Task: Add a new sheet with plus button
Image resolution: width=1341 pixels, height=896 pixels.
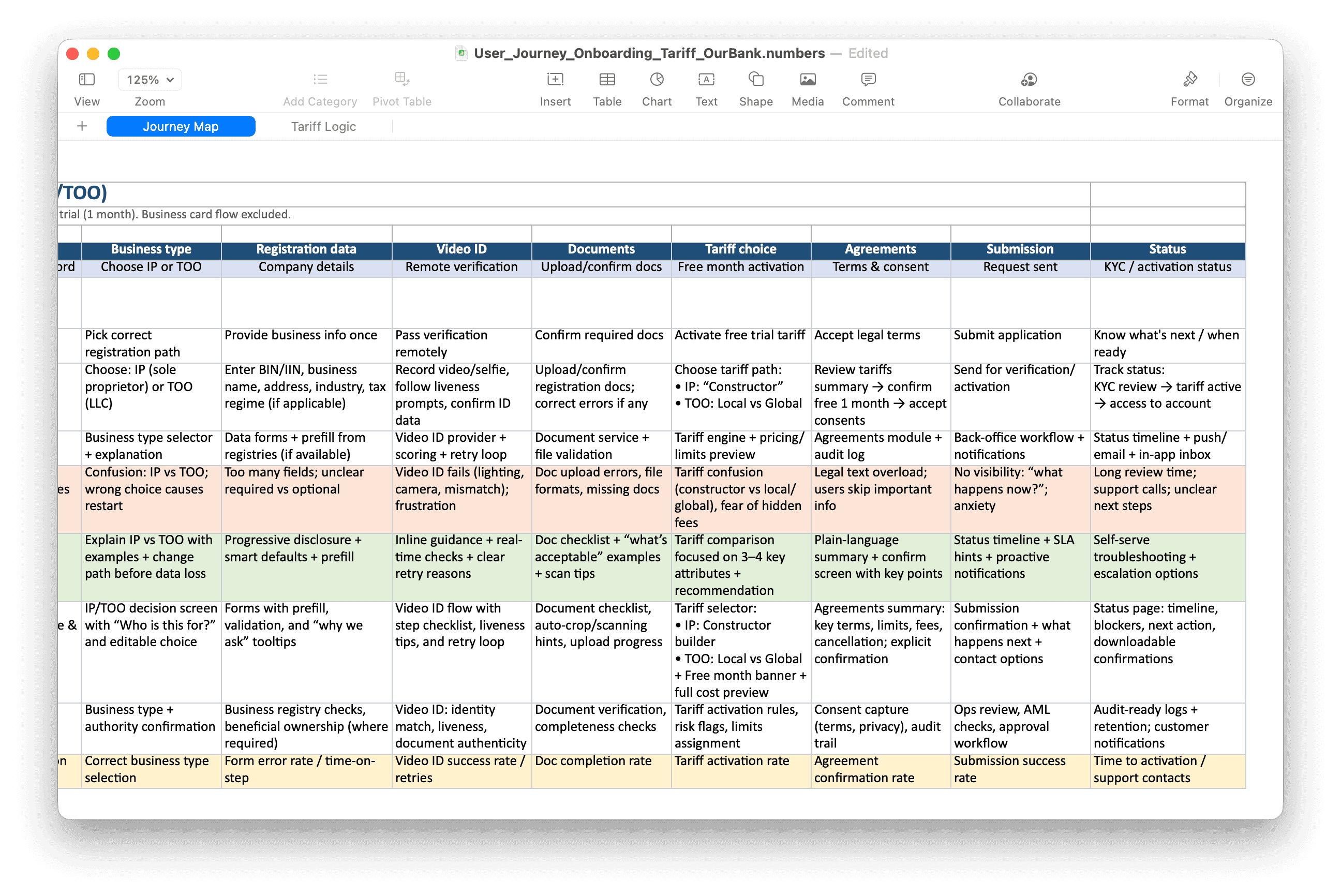Action: [x=82, y=126]
